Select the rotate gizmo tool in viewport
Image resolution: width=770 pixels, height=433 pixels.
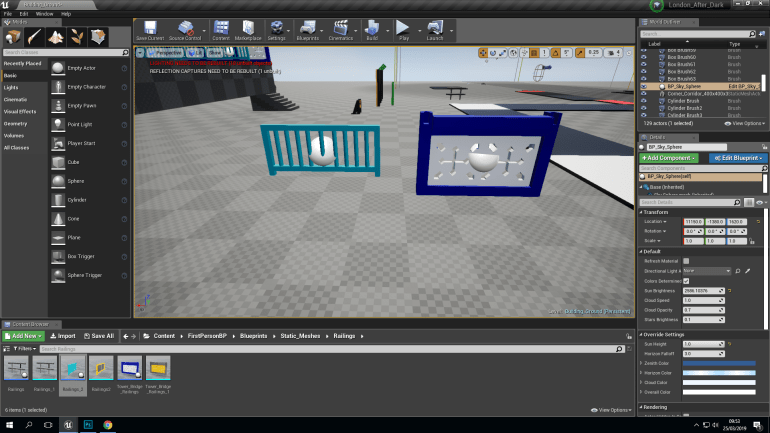point(493,53)
